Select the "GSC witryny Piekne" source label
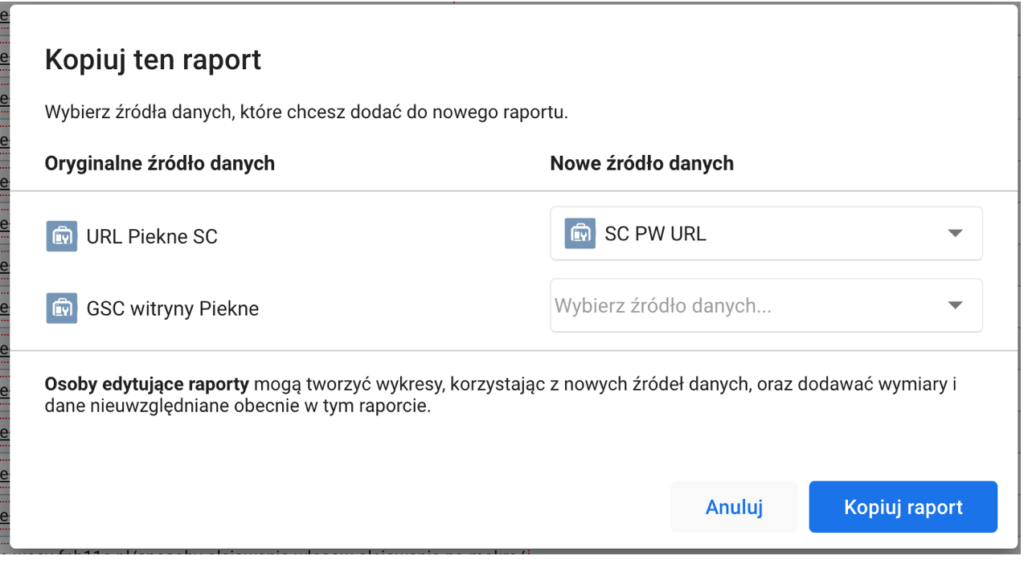Image resolution: width=1024 pixels, height=564 pixels. coord(172,309)
